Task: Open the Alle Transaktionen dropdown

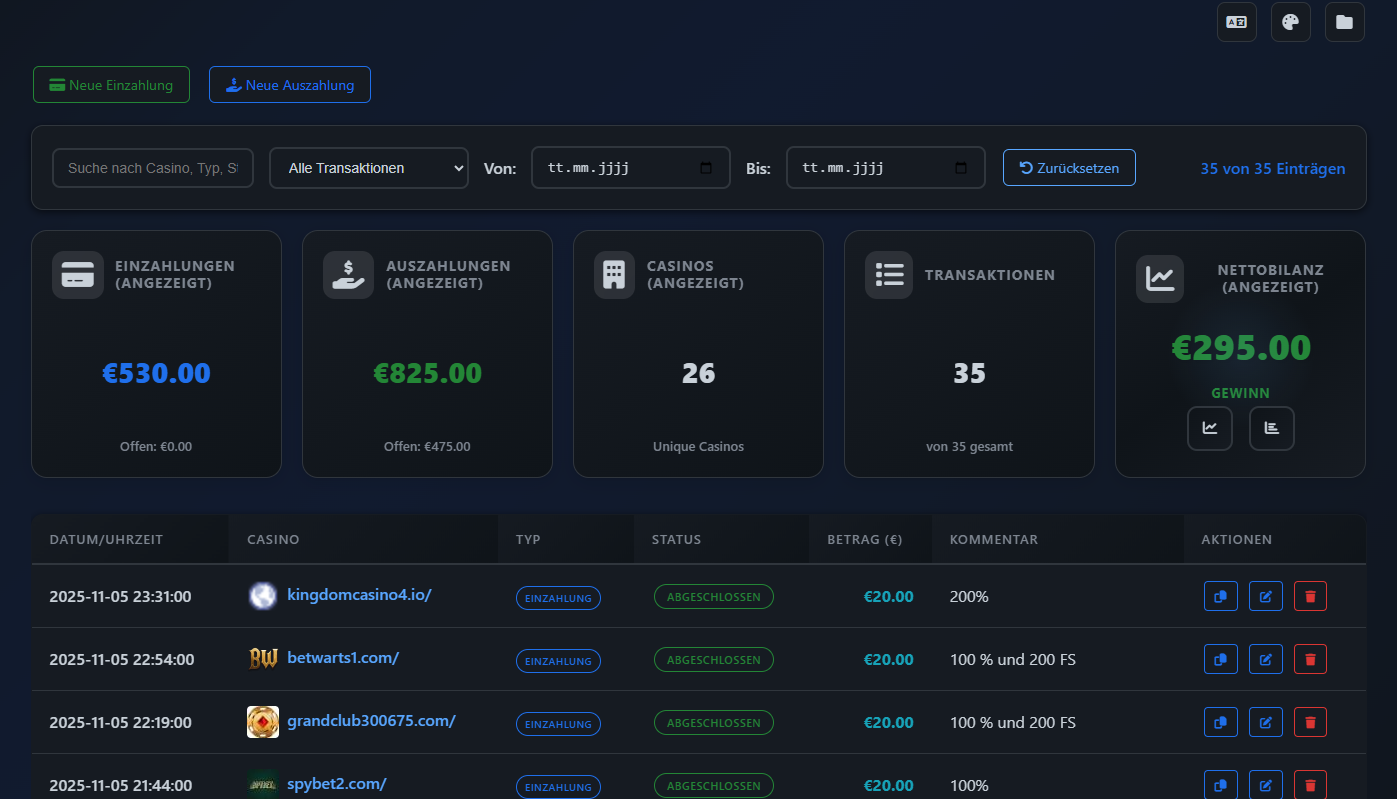Action: coord(368,167)
